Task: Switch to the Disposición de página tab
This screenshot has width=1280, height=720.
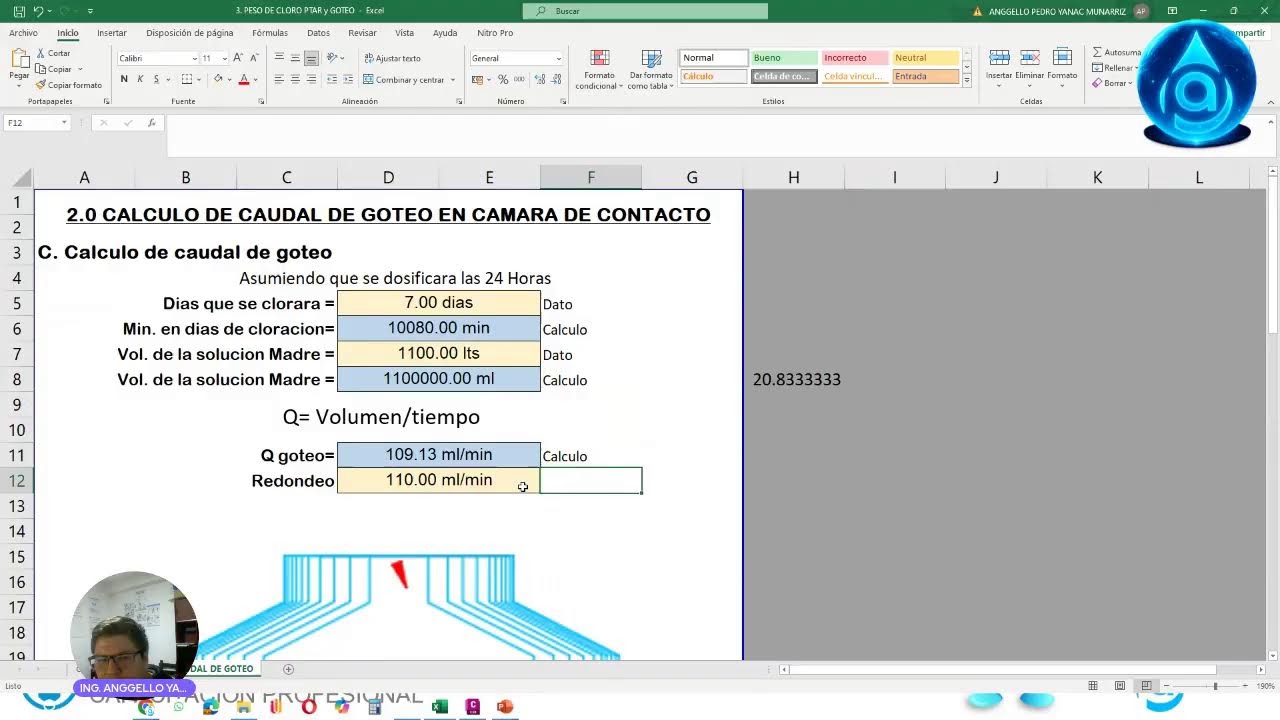Action: click(190, 33)
